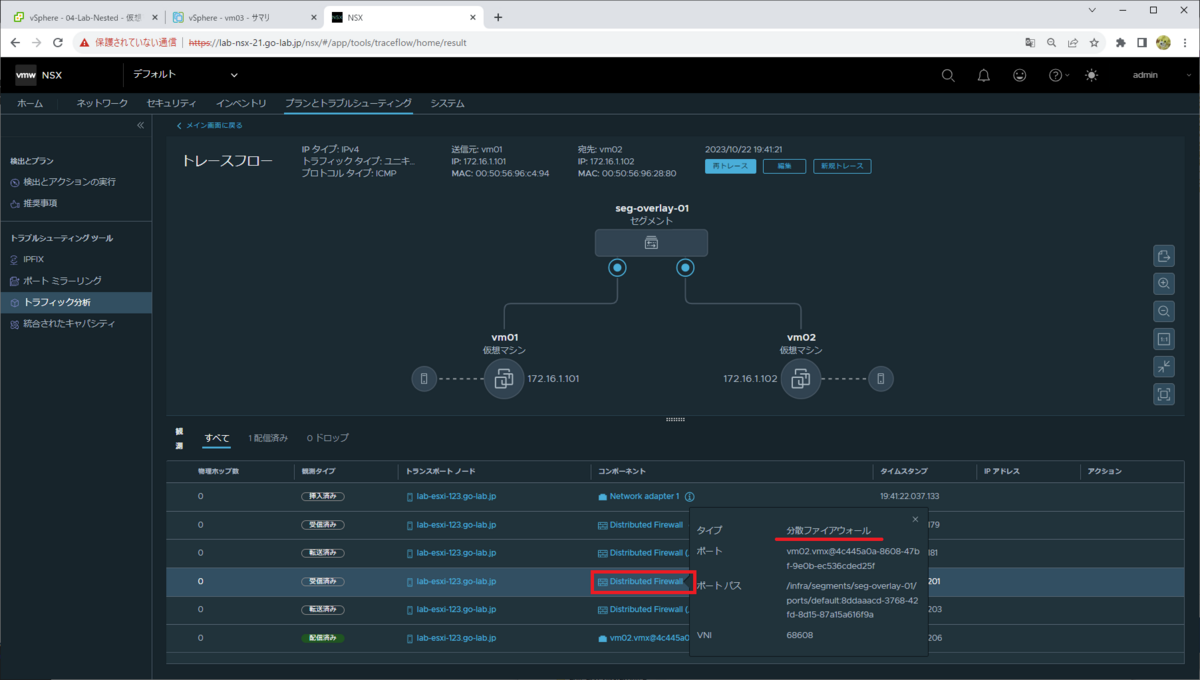1200x680 pixels.
Task: Click the host icon beside vm01
Action: point(424,379)
